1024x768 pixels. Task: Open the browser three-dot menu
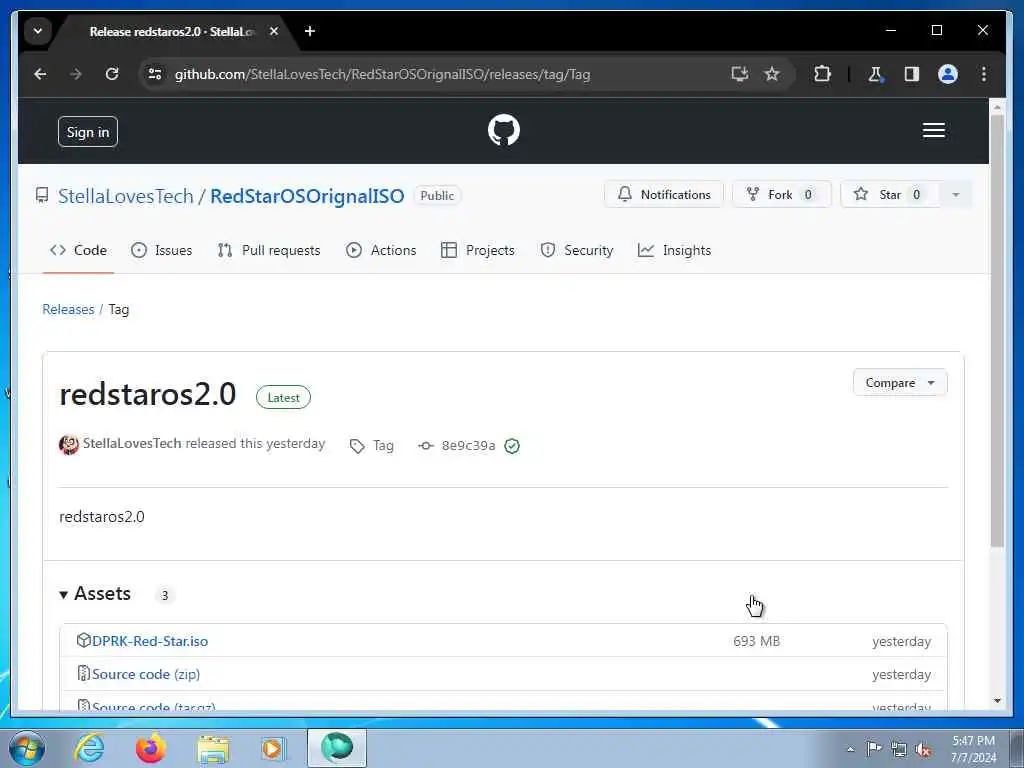[x=984, y=74]
